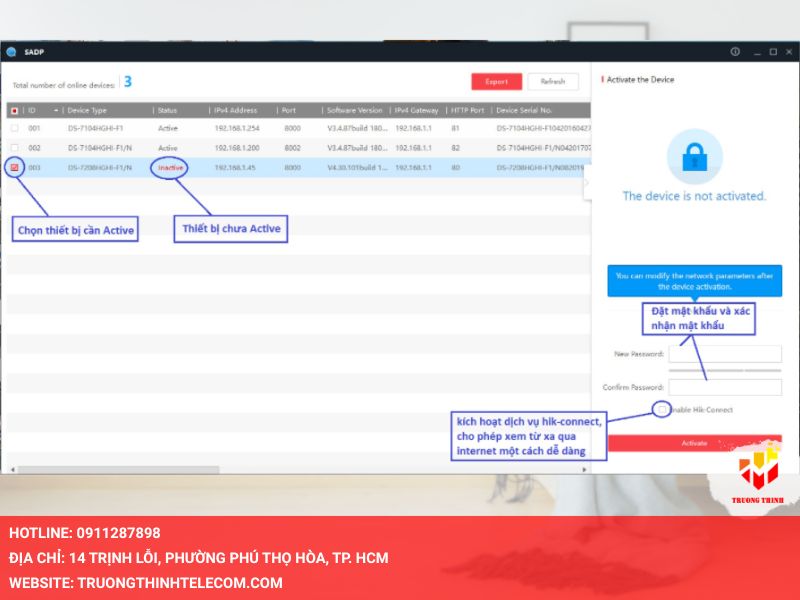Enable the Hik-Connect checkbox
The height and width of the screenshot is (600, 800).
point(662,409)
